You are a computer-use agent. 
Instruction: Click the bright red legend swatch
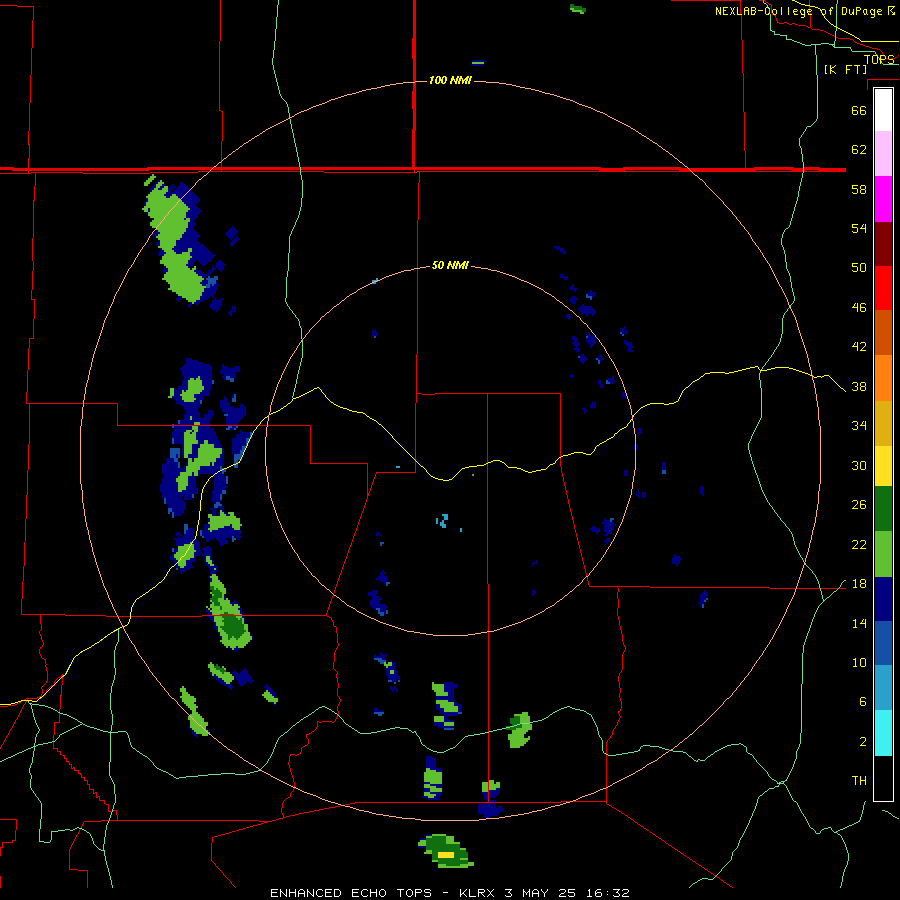(x=883, y=288)
